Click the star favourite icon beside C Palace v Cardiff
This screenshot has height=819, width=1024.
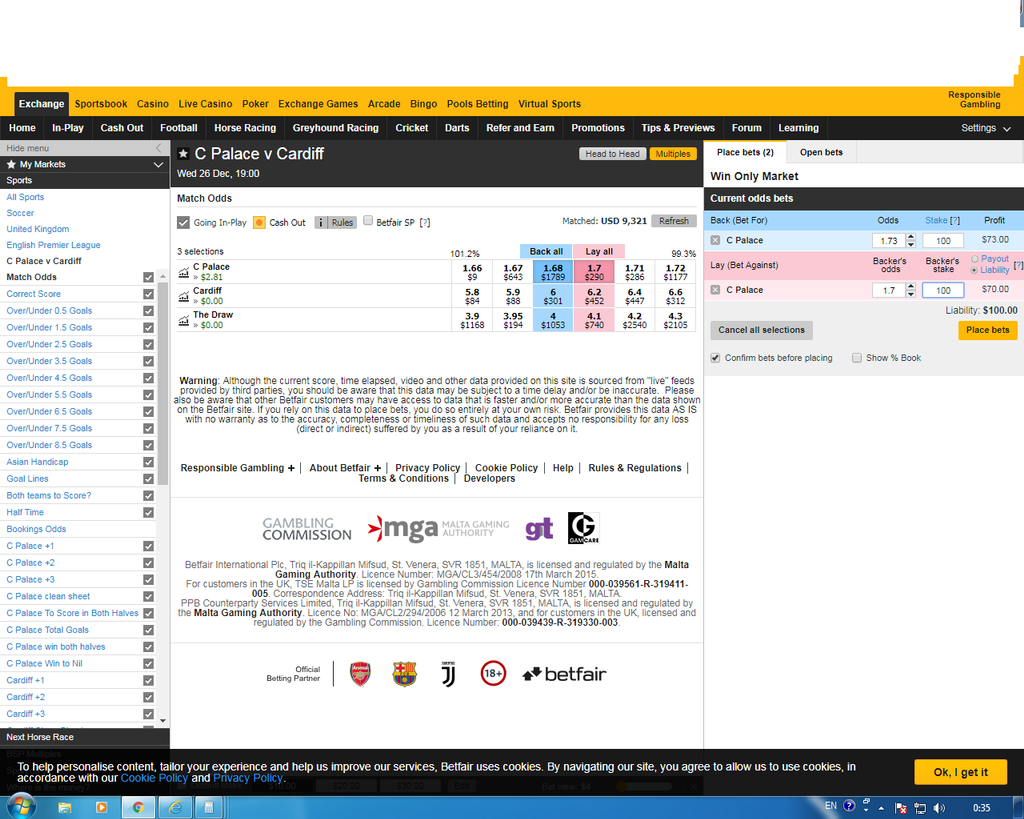(x=184, y=154)
